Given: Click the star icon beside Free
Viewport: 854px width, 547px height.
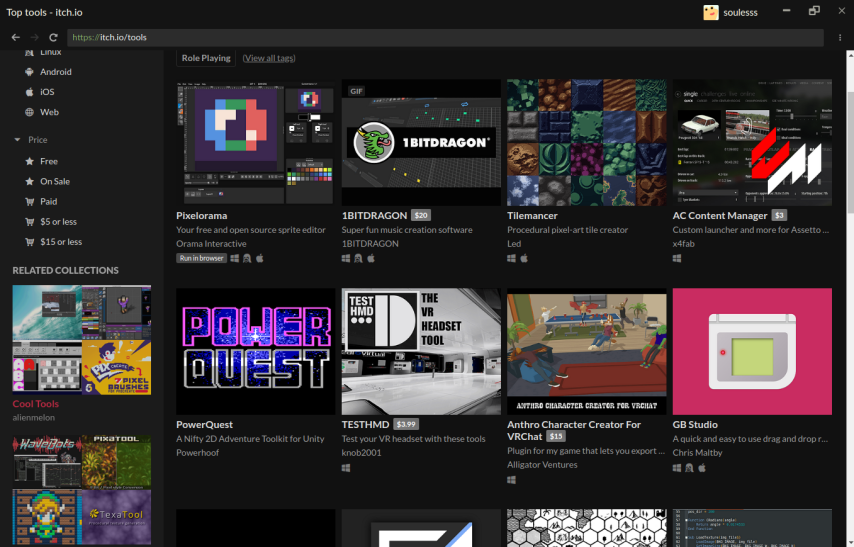Looking at the screenshot, I should point(29,161).
